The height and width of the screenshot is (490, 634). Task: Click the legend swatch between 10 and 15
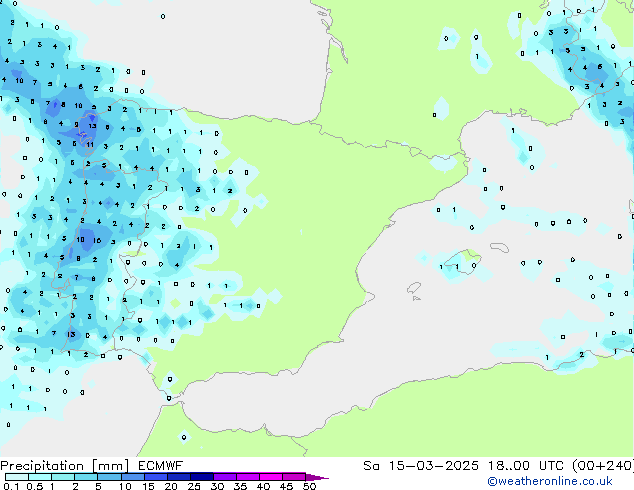pos(132,477)
